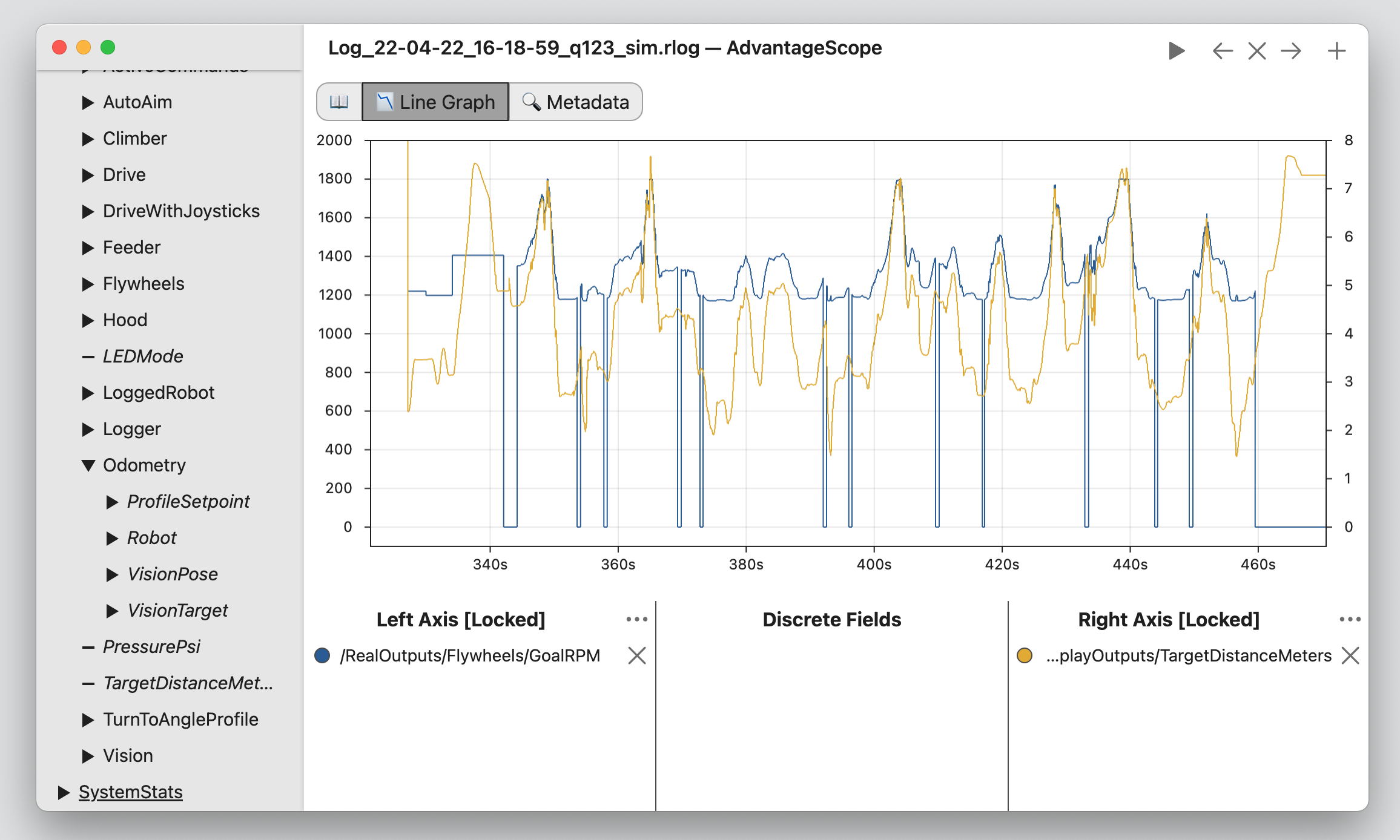
Task: Expand the TurnToAngleProfile node
Action: coord(88,720)
